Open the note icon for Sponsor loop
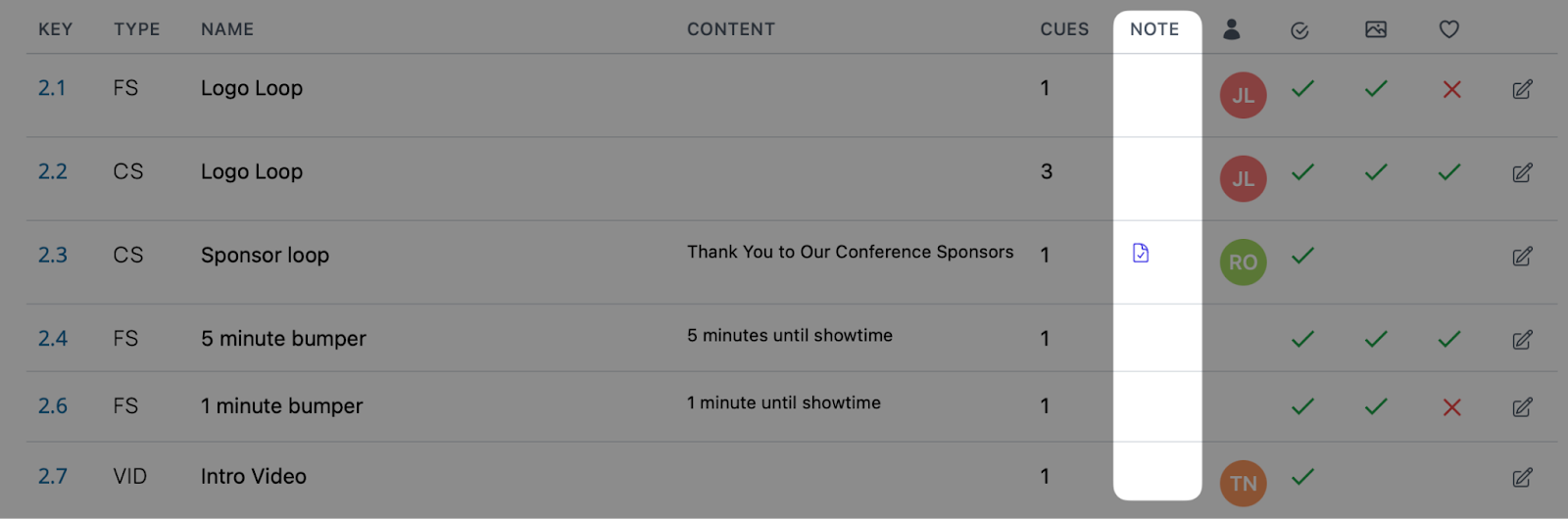This screenshot has width=1568, height=519. (x=1141, y=254)
